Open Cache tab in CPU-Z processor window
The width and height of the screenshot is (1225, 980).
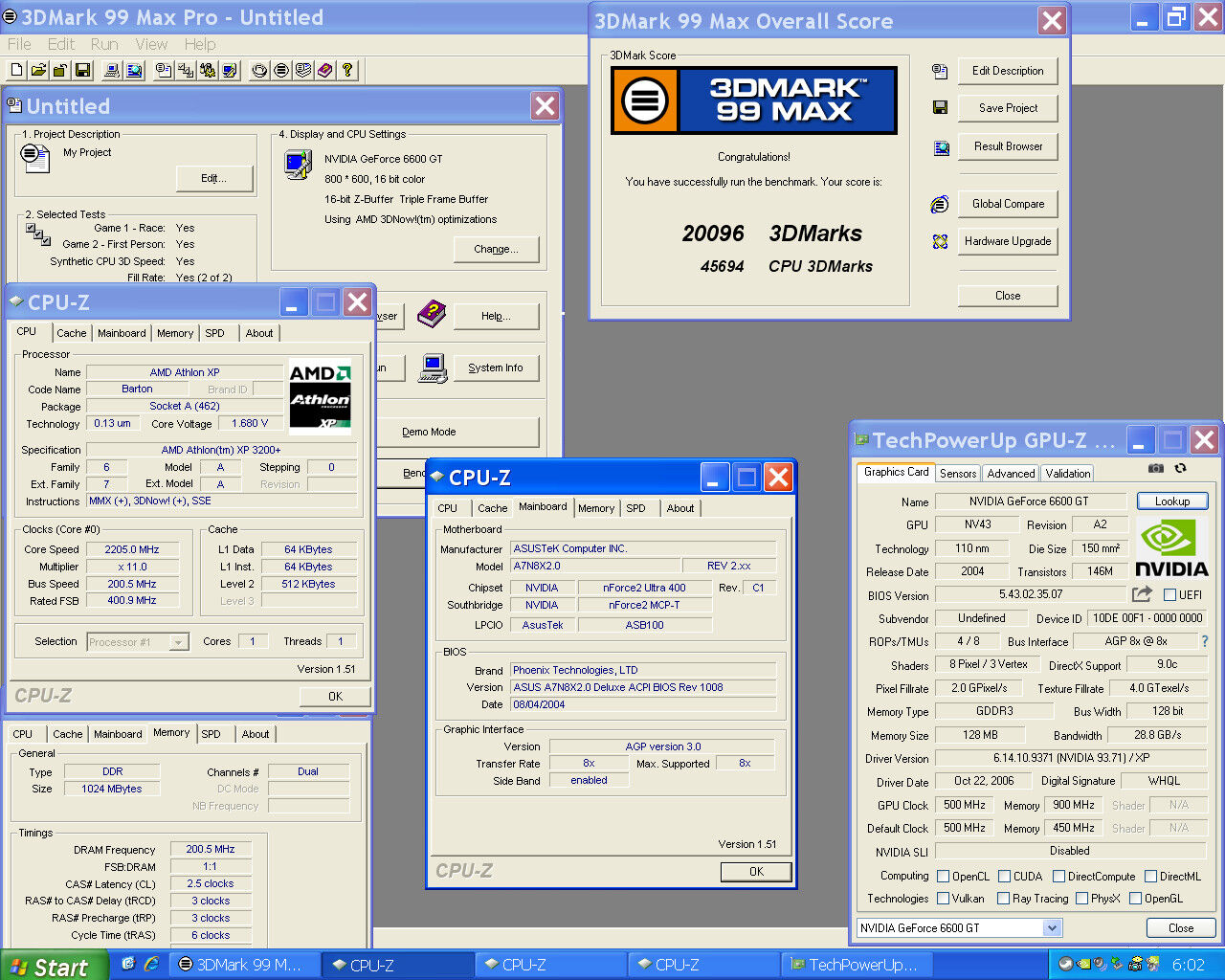72,333
